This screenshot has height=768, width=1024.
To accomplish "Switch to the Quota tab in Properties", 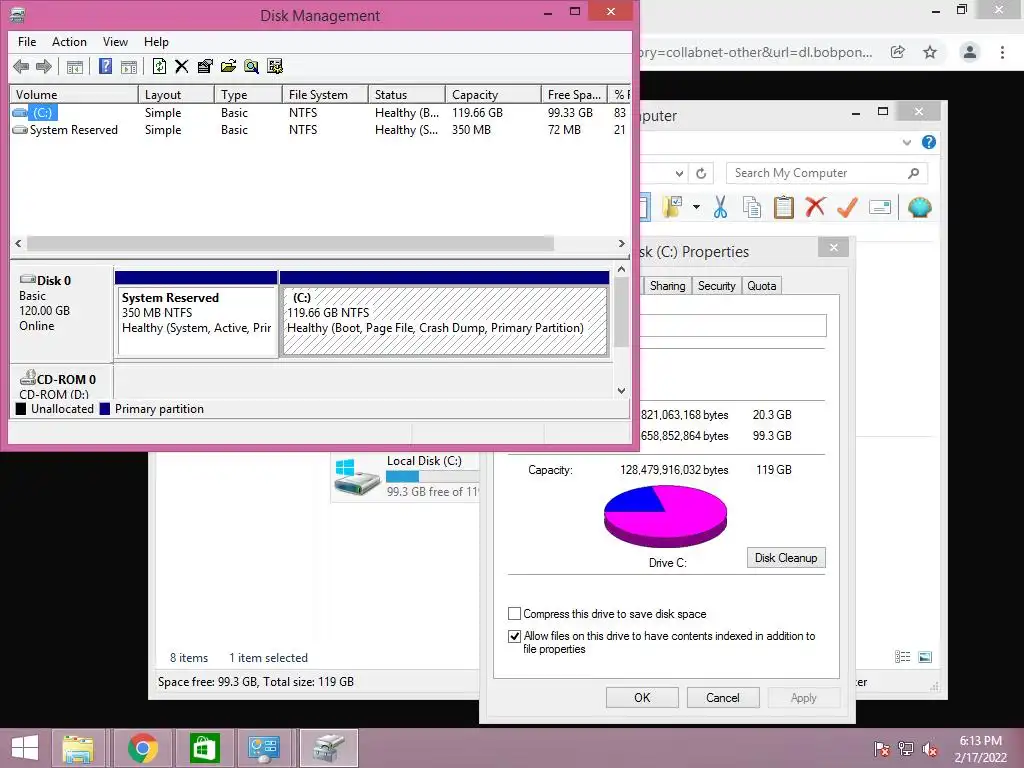I will (761, 286).
